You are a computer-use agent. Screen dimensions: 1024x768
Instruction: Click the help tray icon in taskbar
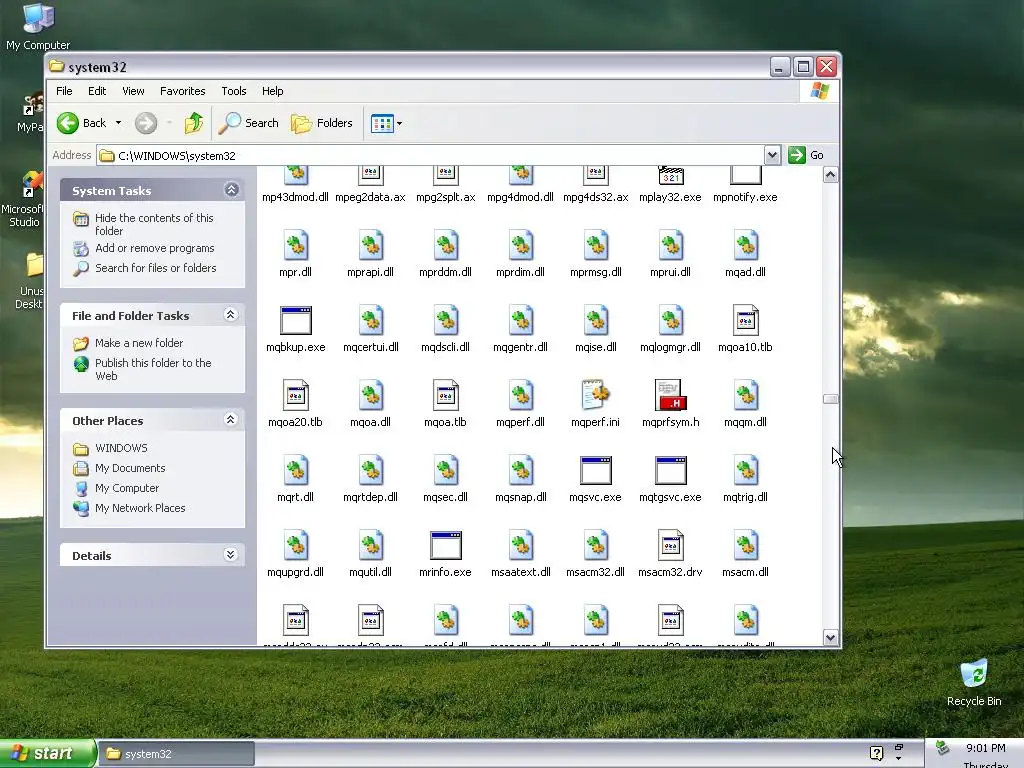876,753
